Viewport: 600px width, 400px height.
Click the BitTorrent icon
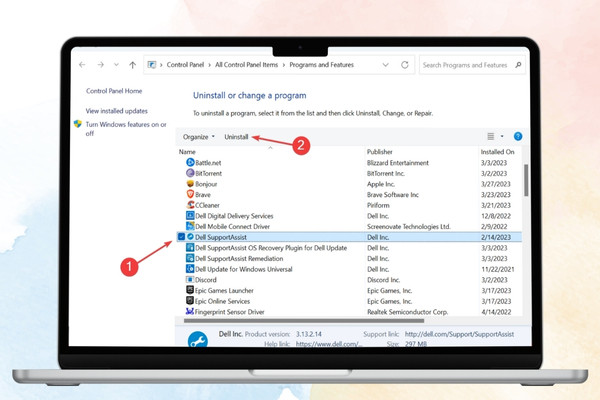pyautogui.click(x=190, y=173)
